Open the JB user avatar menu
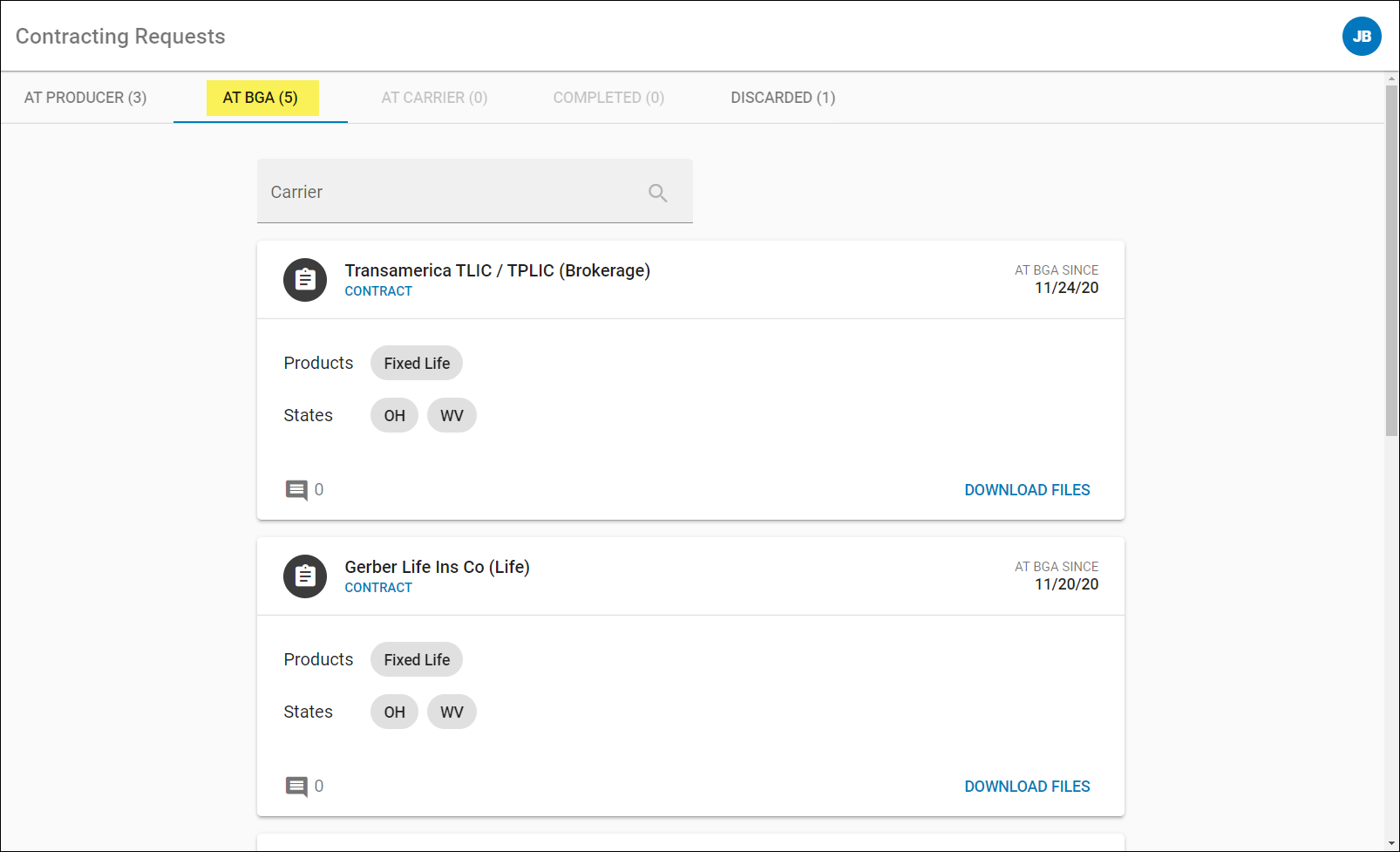 [x=1362, y=37]
